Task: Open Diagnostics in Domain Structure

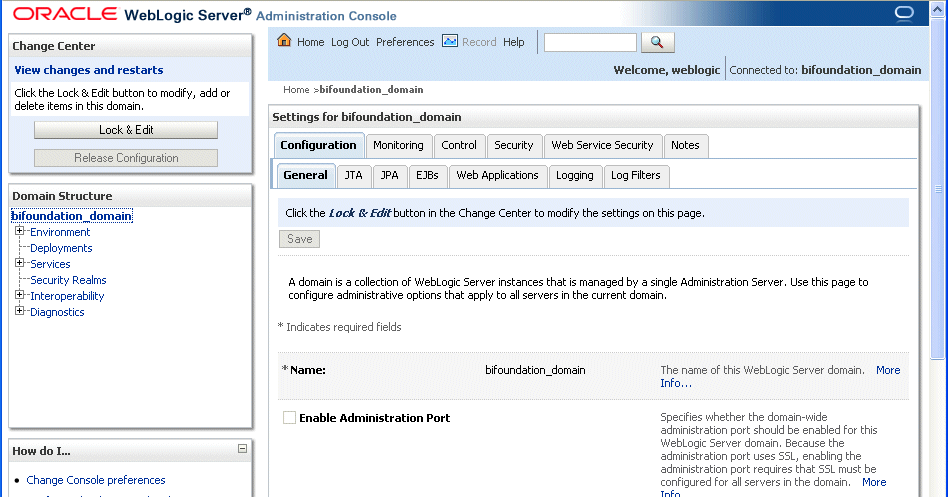Action: pyautogui.click(x=57, y=312)
